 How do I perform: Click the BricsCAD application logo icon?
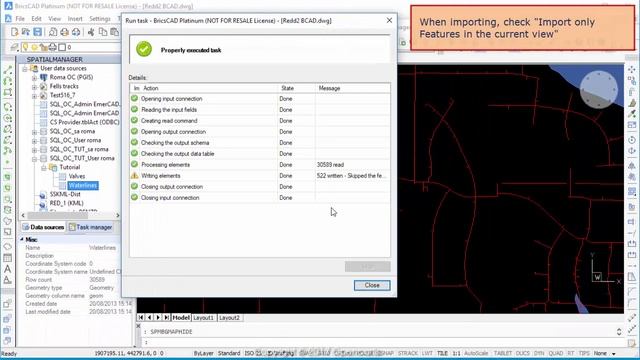pyautogui.click(x=8, y=6)
